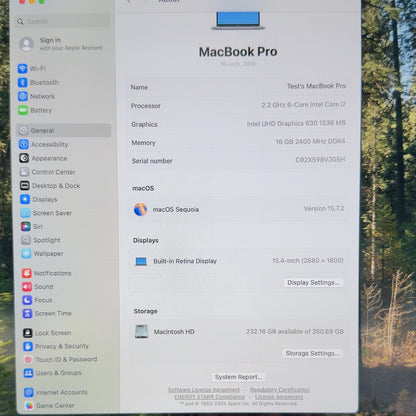Open Battery settings icon

(x=23, y=110)
